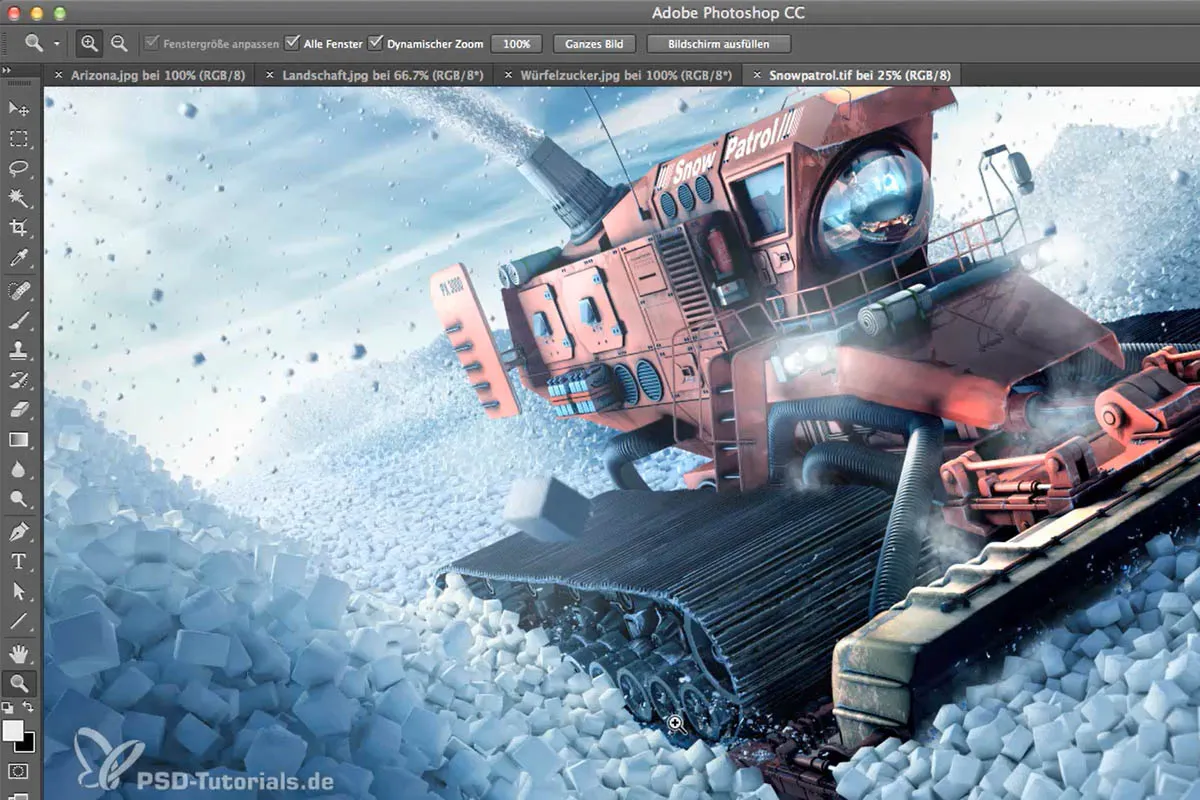Select the Dodge tool
Viewport: 1200px width, 800px height.
pos(19,499)
